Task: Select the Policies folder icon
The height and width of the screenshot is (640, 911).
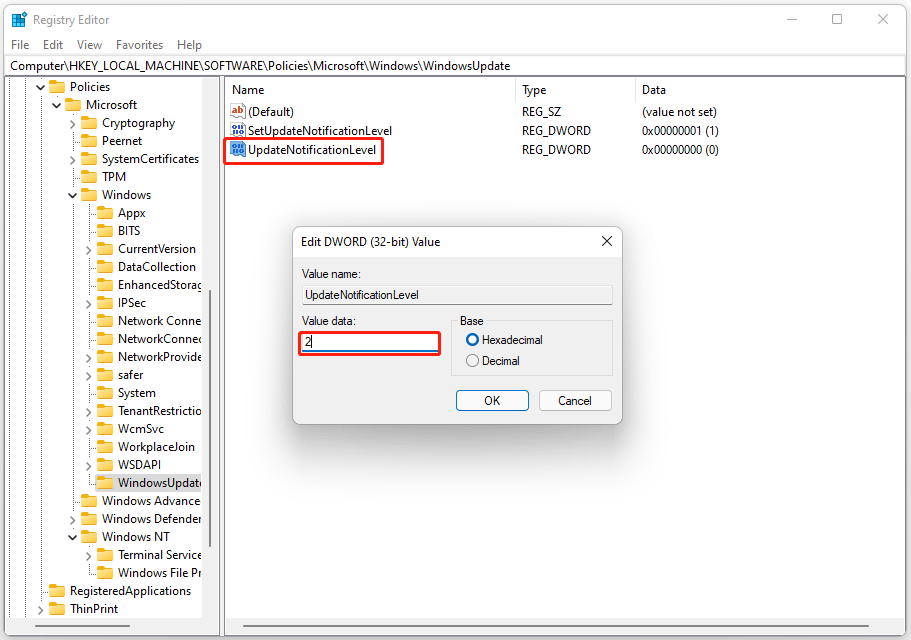Action: coord(57,87)
